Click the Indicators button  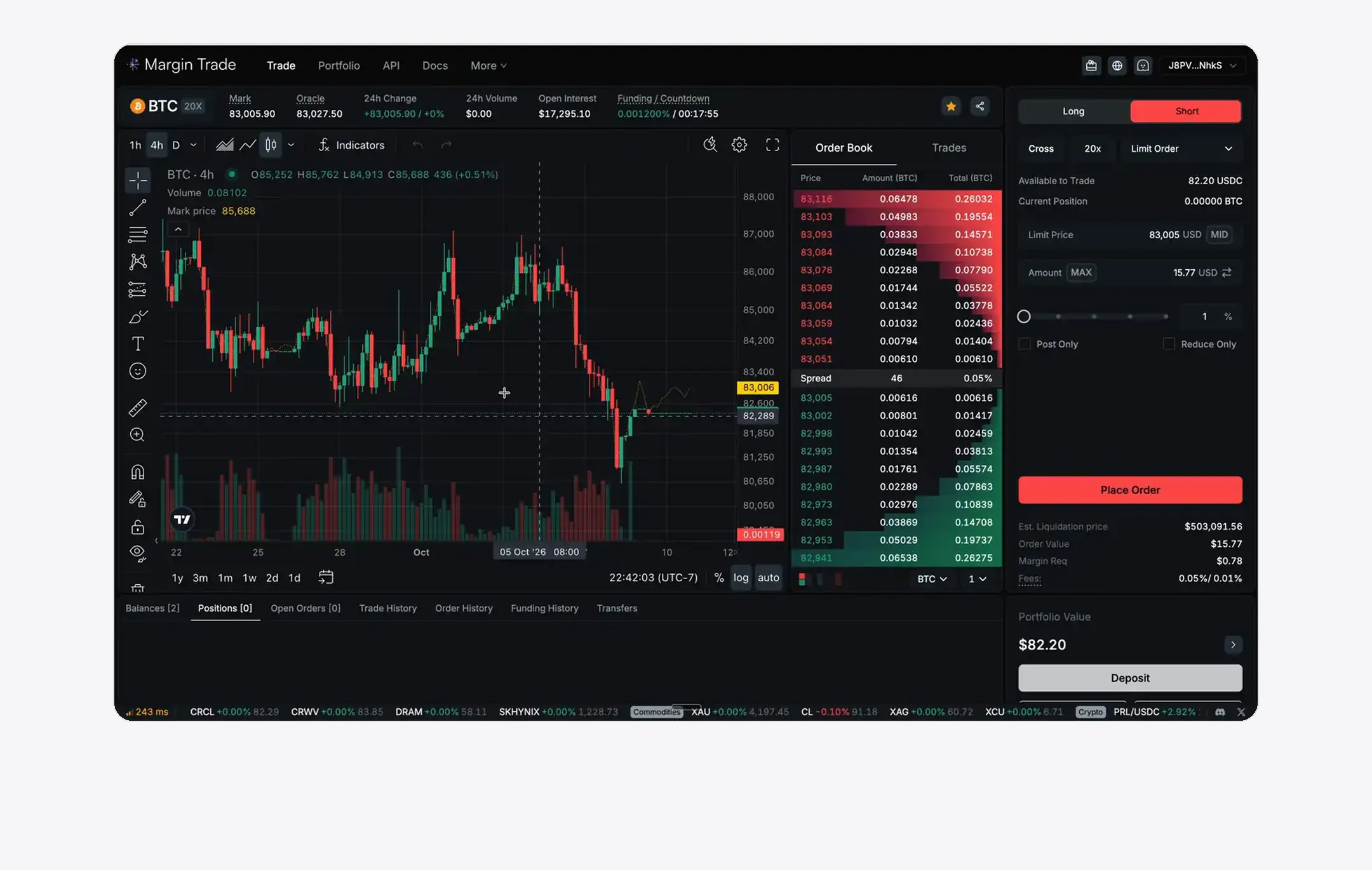[x=351, y=145]
